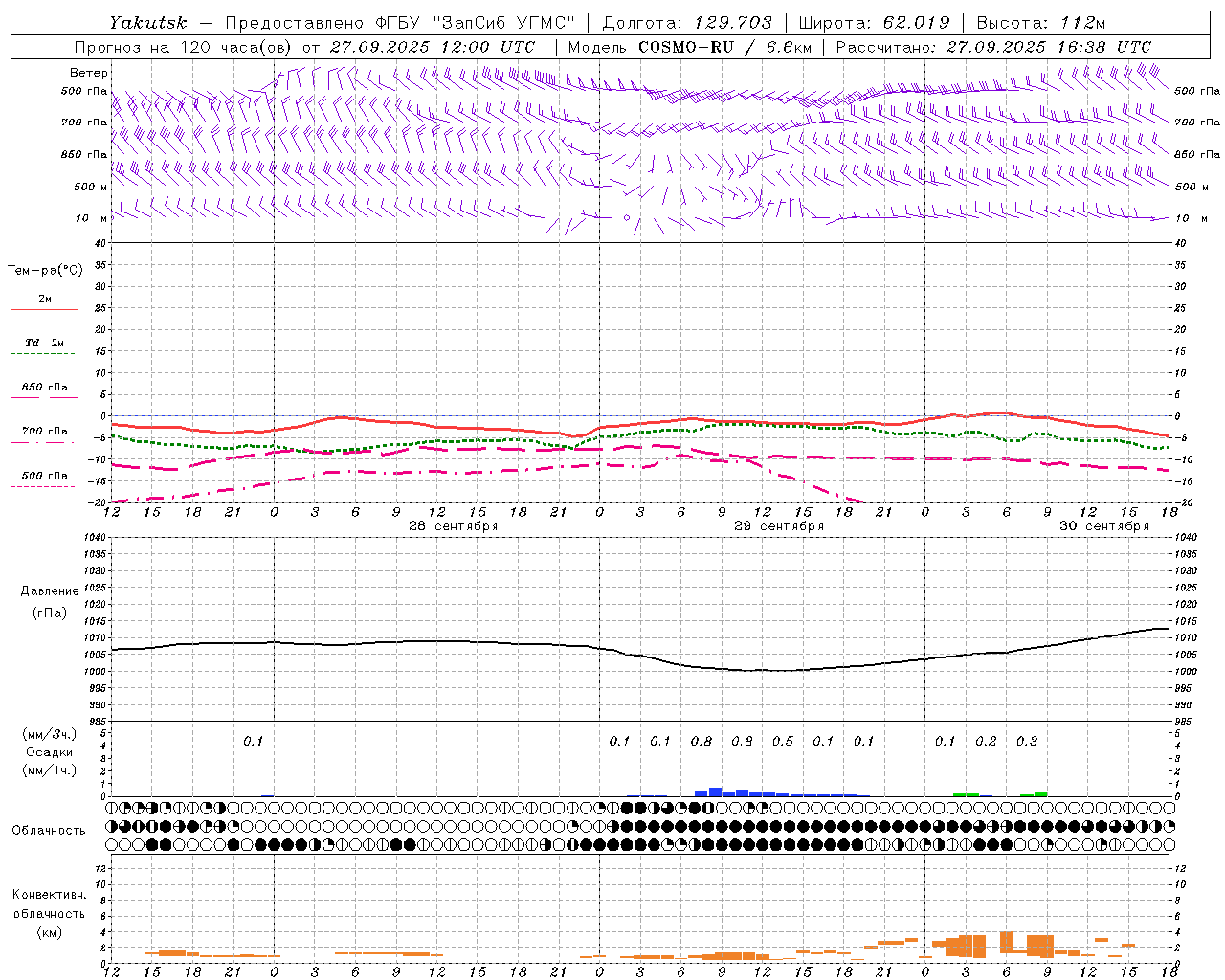This screenshot has width=1225, height=980.
Task: Click 'Прогноз на 120 часа(ов)' forecast start text
Action: (x=183, y=47)
